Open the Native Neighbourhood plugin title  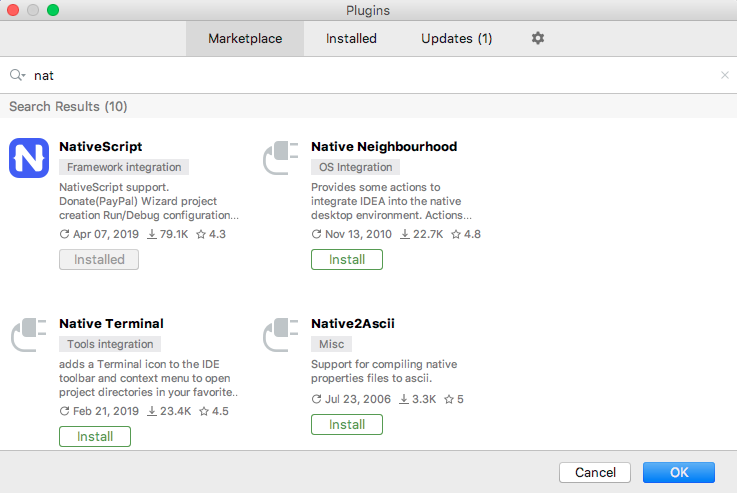(384, 147)
